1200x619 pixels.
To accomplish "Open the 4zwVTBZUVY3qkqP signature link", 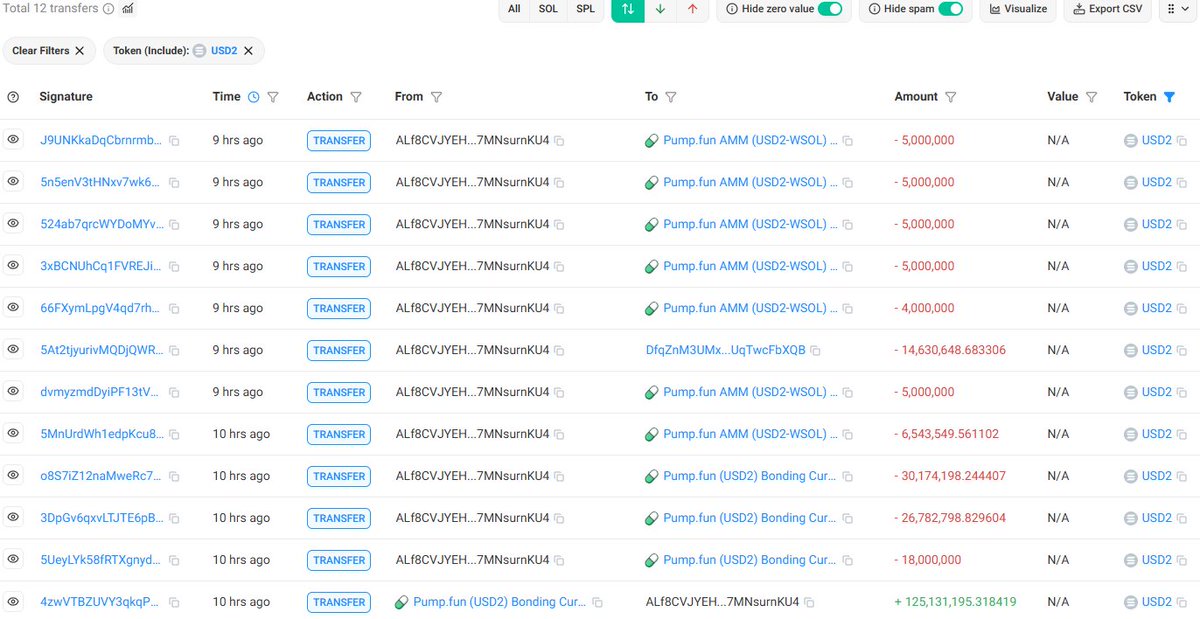I will pos(100,602).
